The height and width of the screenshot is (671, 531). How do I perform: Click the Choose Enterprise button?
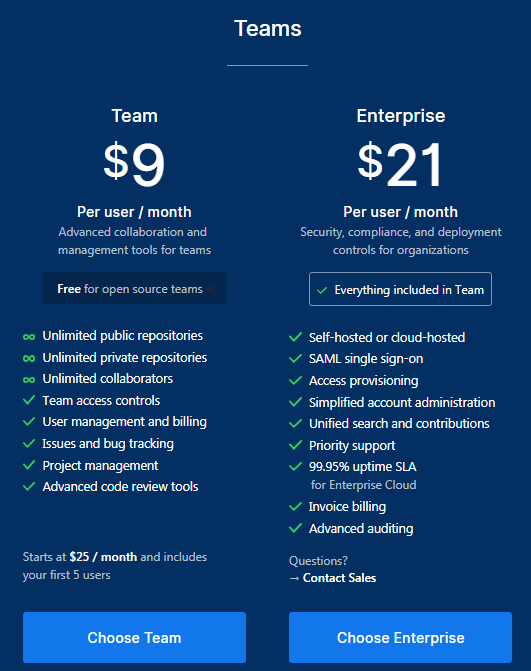coord(400,637)
